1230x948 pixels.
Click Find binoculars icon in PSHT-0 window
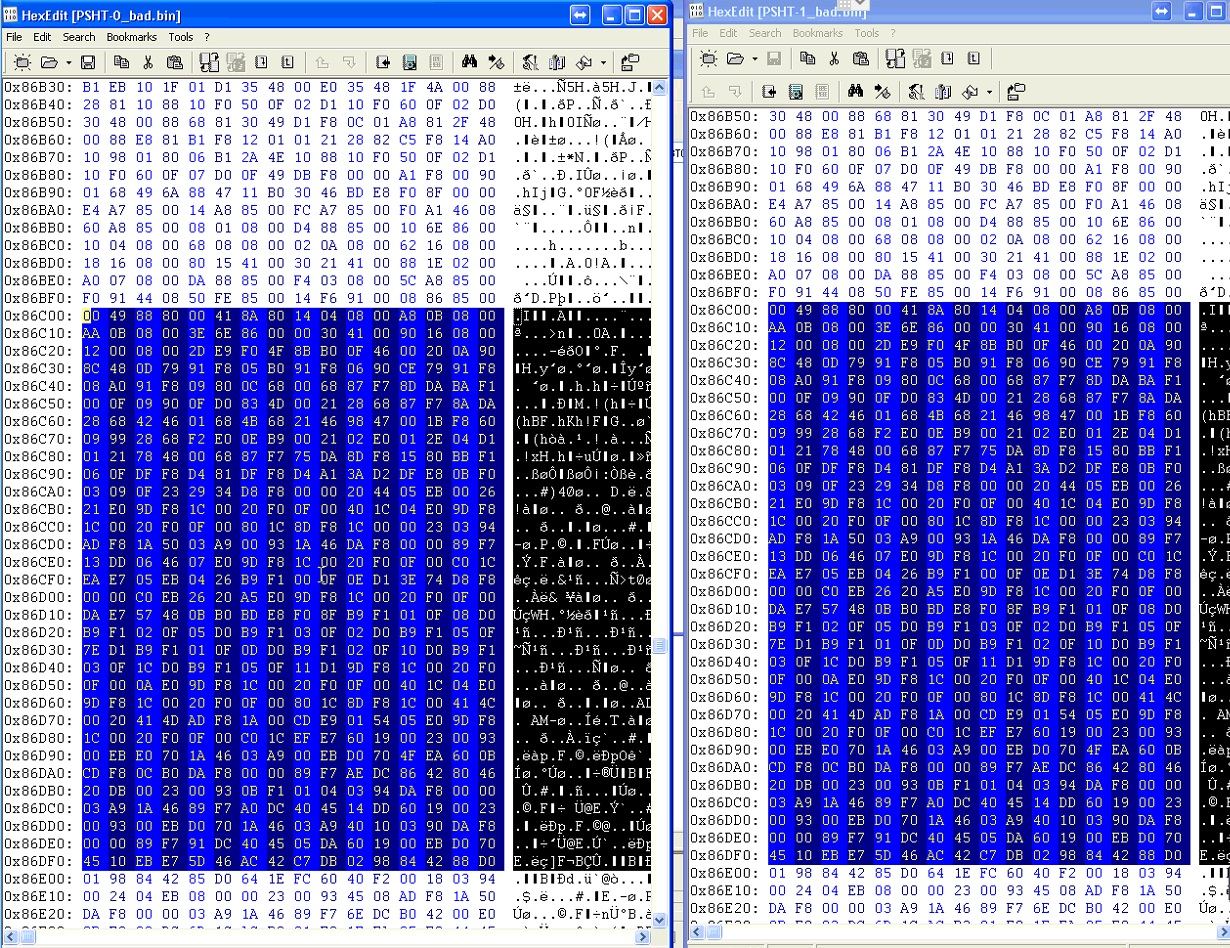tap(469, 62)
